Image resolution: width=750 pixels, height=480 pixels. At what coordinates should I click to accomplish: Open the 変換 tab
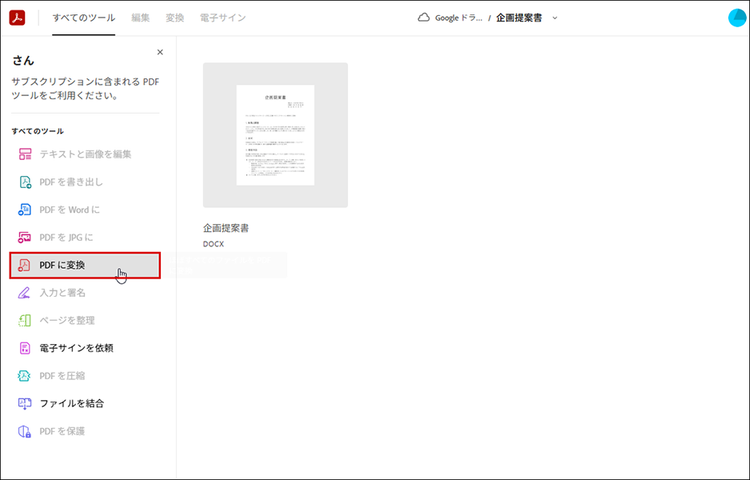(175, 18)
